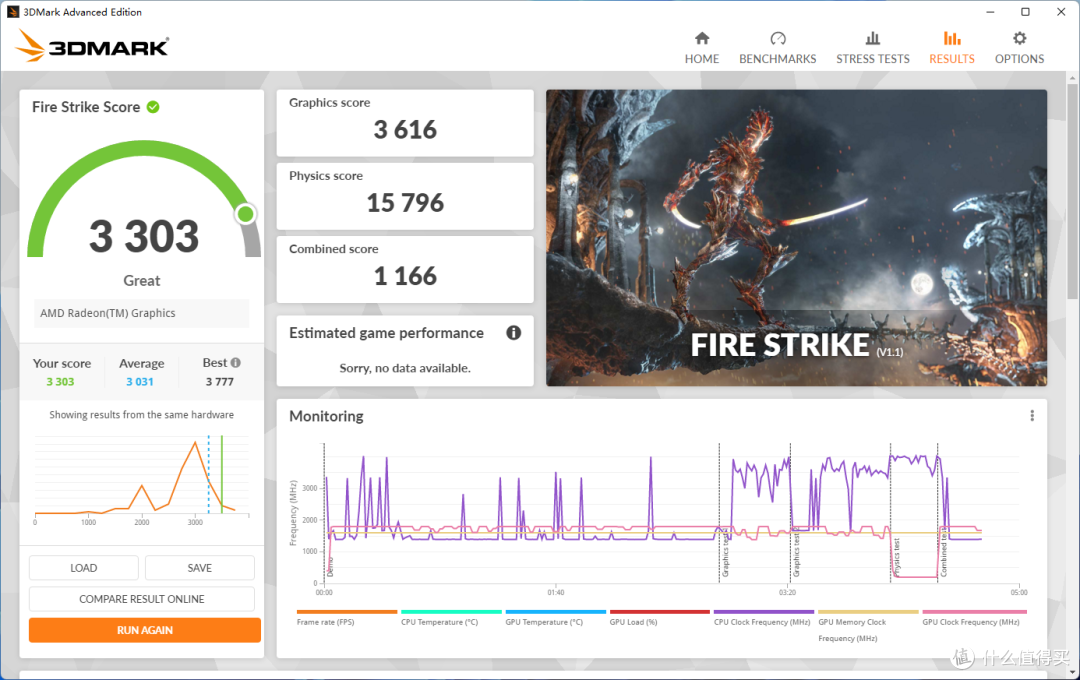Viewport: 1080px width, 680px height.
Task: Toggle the CPU Clock Frequency legend
Action: (764, 617)
